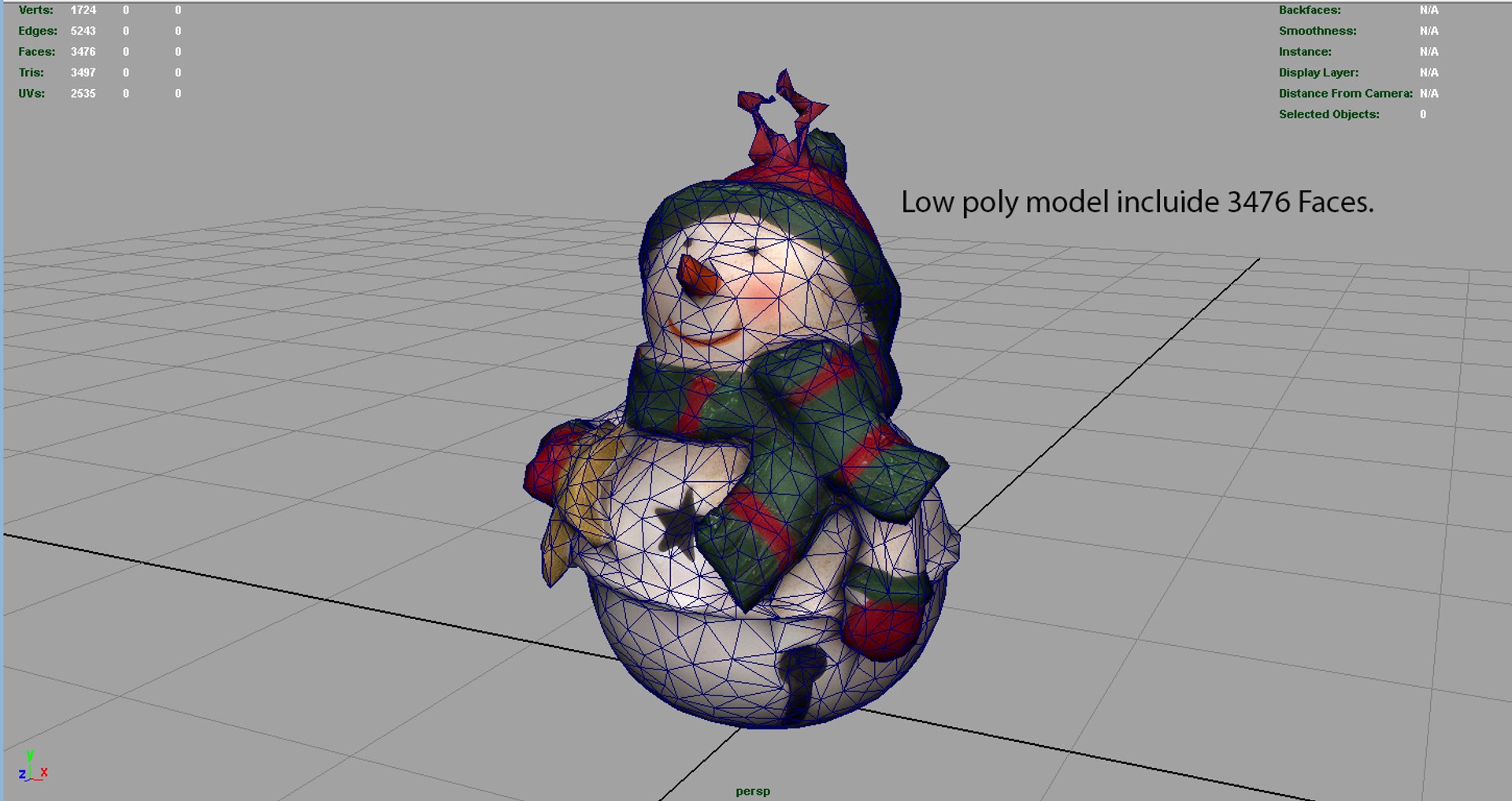Click the N/A value next to Distance From Camera
This screenshot has width=1512, height=801.
(1429, 93)
